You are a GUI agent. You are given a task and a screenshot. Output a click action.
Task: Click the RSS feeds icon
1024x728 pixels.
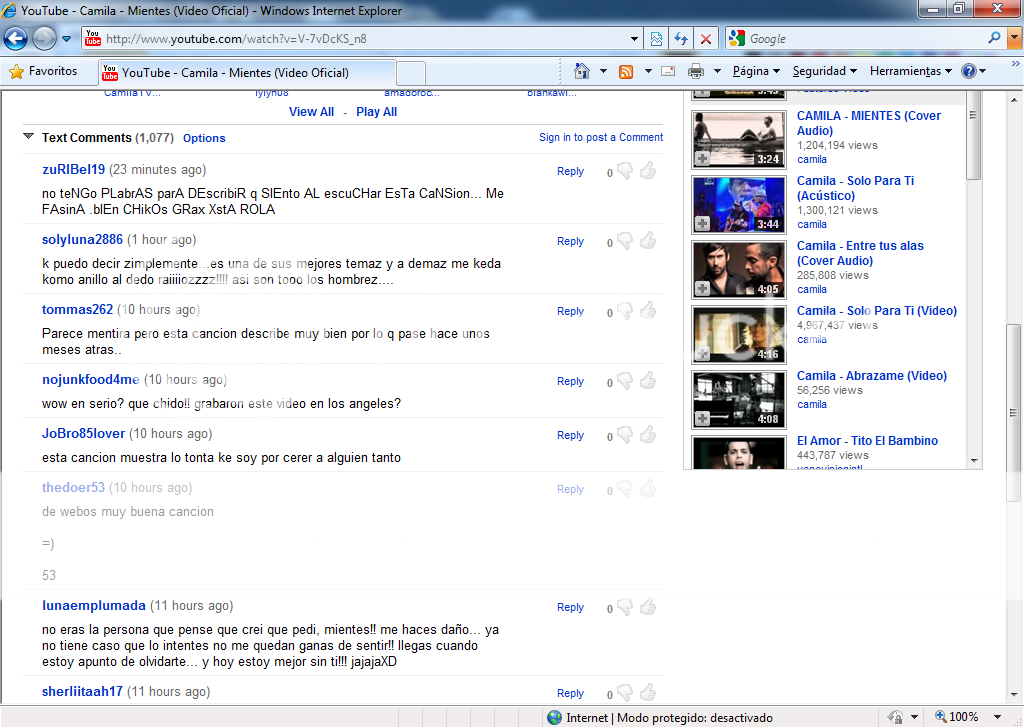626,71
